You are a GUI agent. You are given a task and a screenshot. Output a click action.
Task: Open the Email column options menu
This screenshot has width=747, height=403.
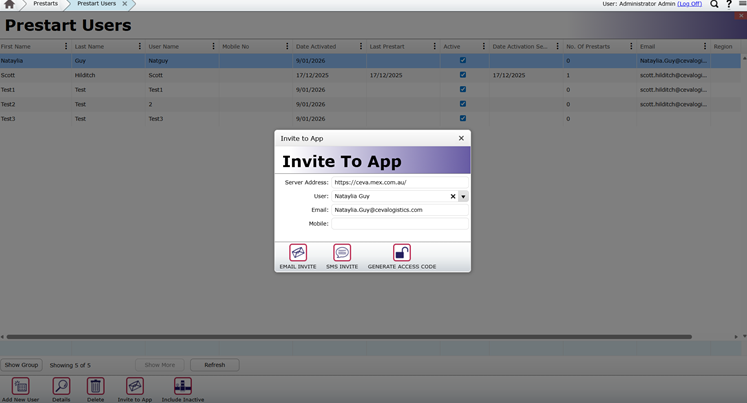(x=704, y=46)
